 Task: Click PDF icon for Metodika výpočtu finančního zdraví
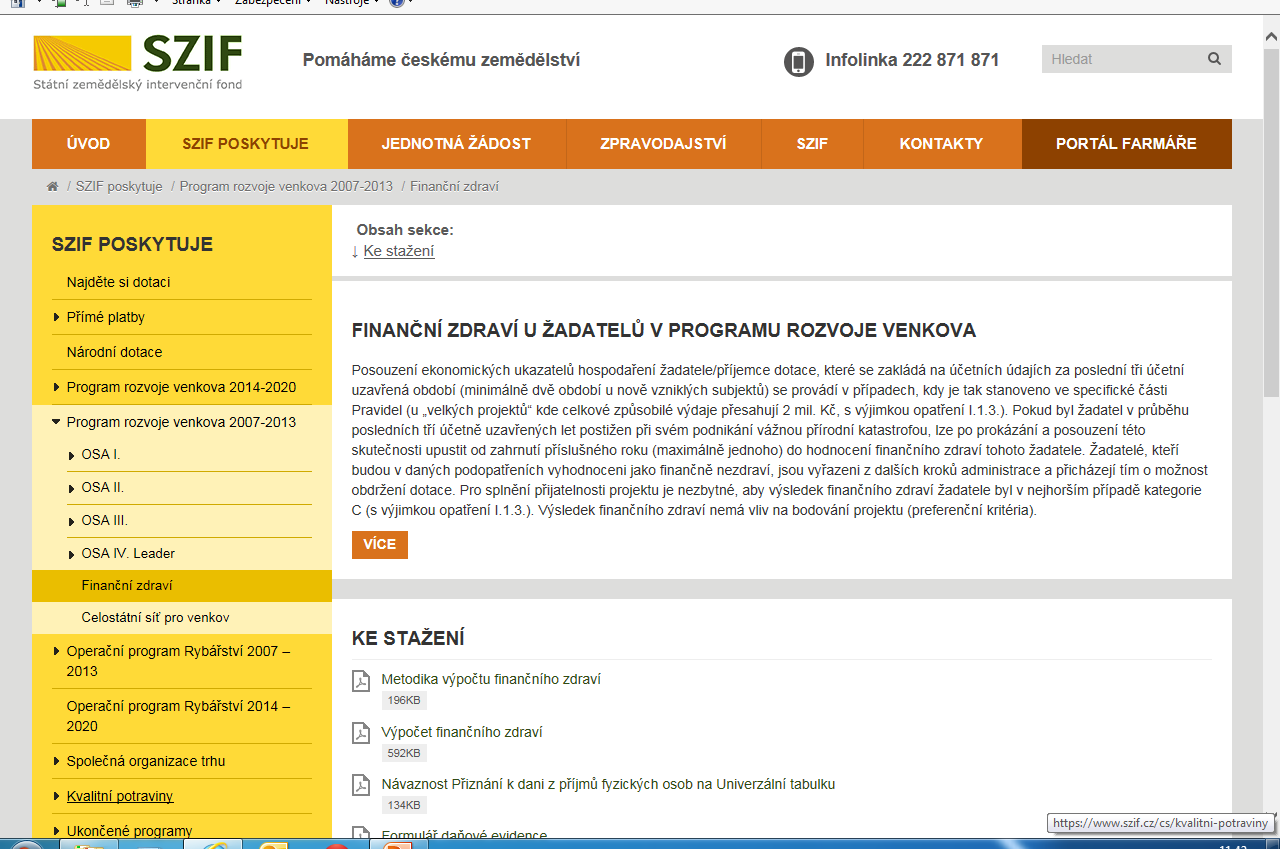[361, 681]
